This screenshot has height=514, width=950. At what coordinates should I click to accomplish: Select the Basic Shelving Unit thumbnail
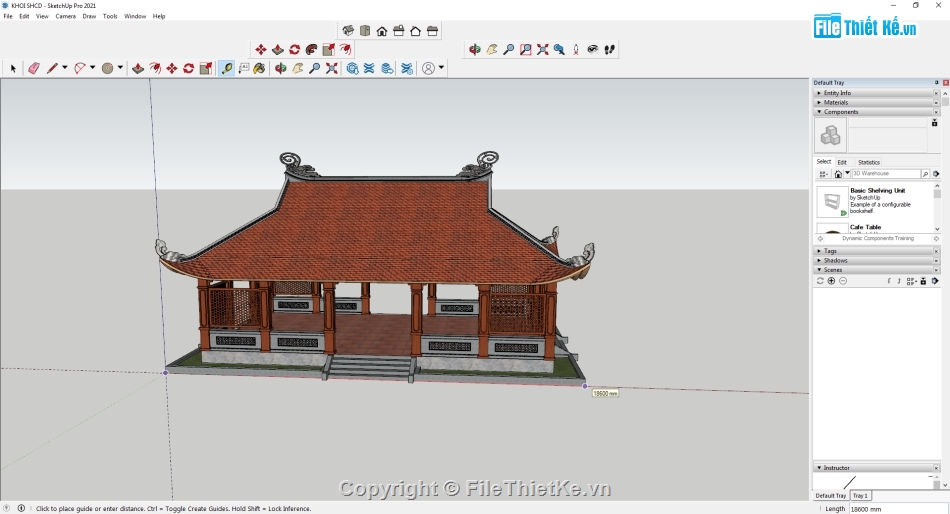pyautogui.click(x=832, y=202)
